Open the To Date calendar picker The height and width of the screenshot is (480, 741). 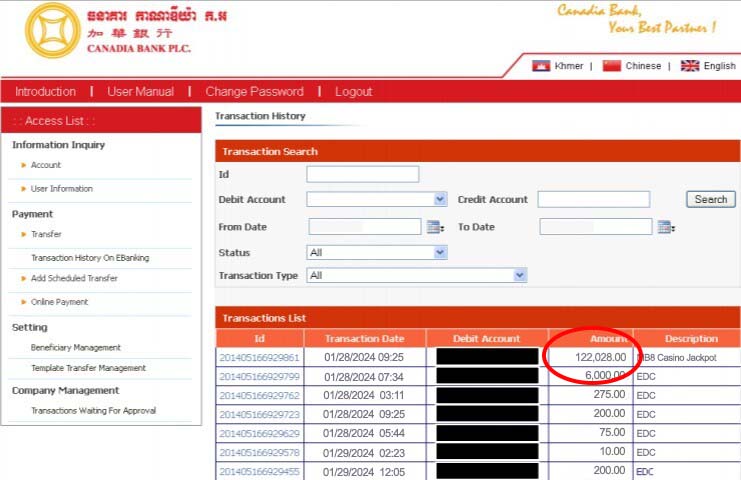(665, 227)
